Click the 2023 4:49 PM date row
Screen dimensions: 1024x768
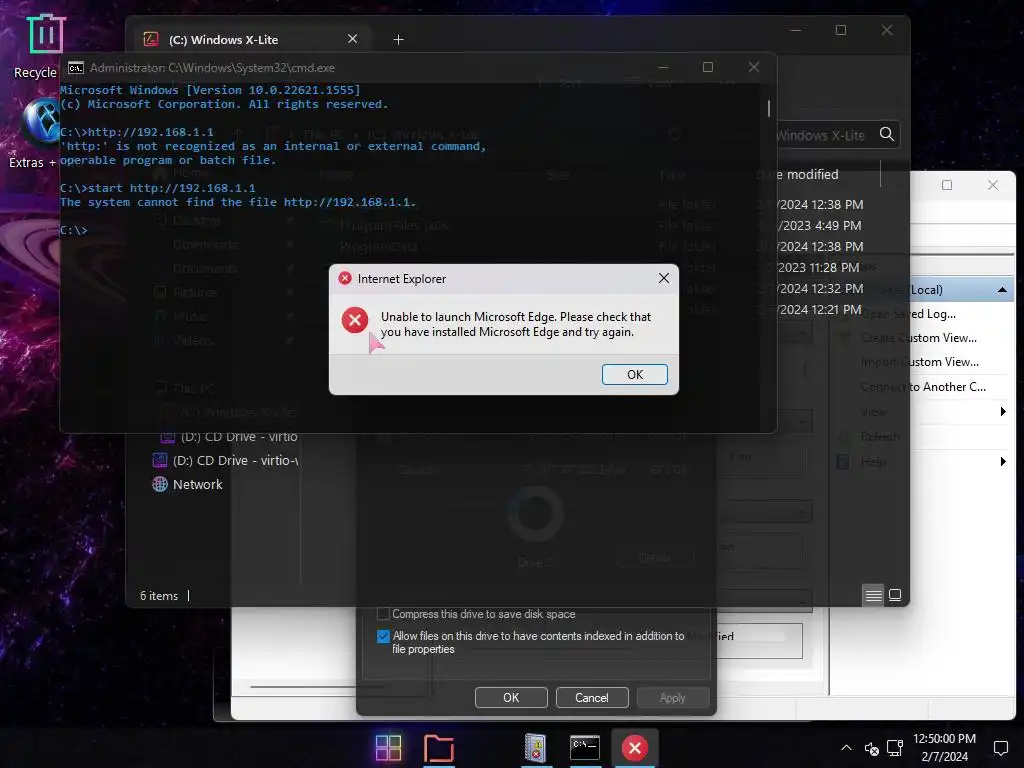pos(821,226)
